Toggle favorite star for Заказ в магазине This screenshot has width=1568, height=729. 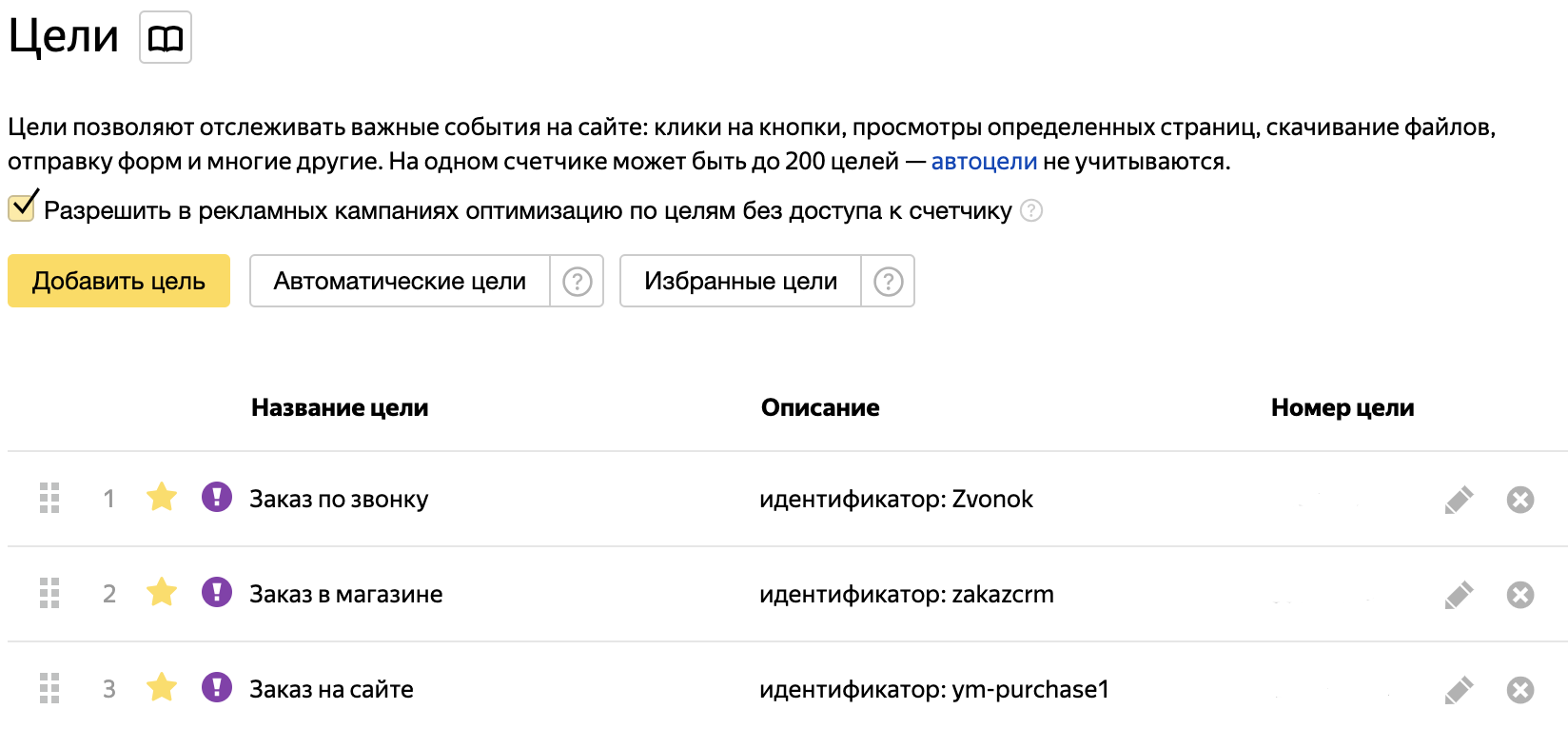162,592
